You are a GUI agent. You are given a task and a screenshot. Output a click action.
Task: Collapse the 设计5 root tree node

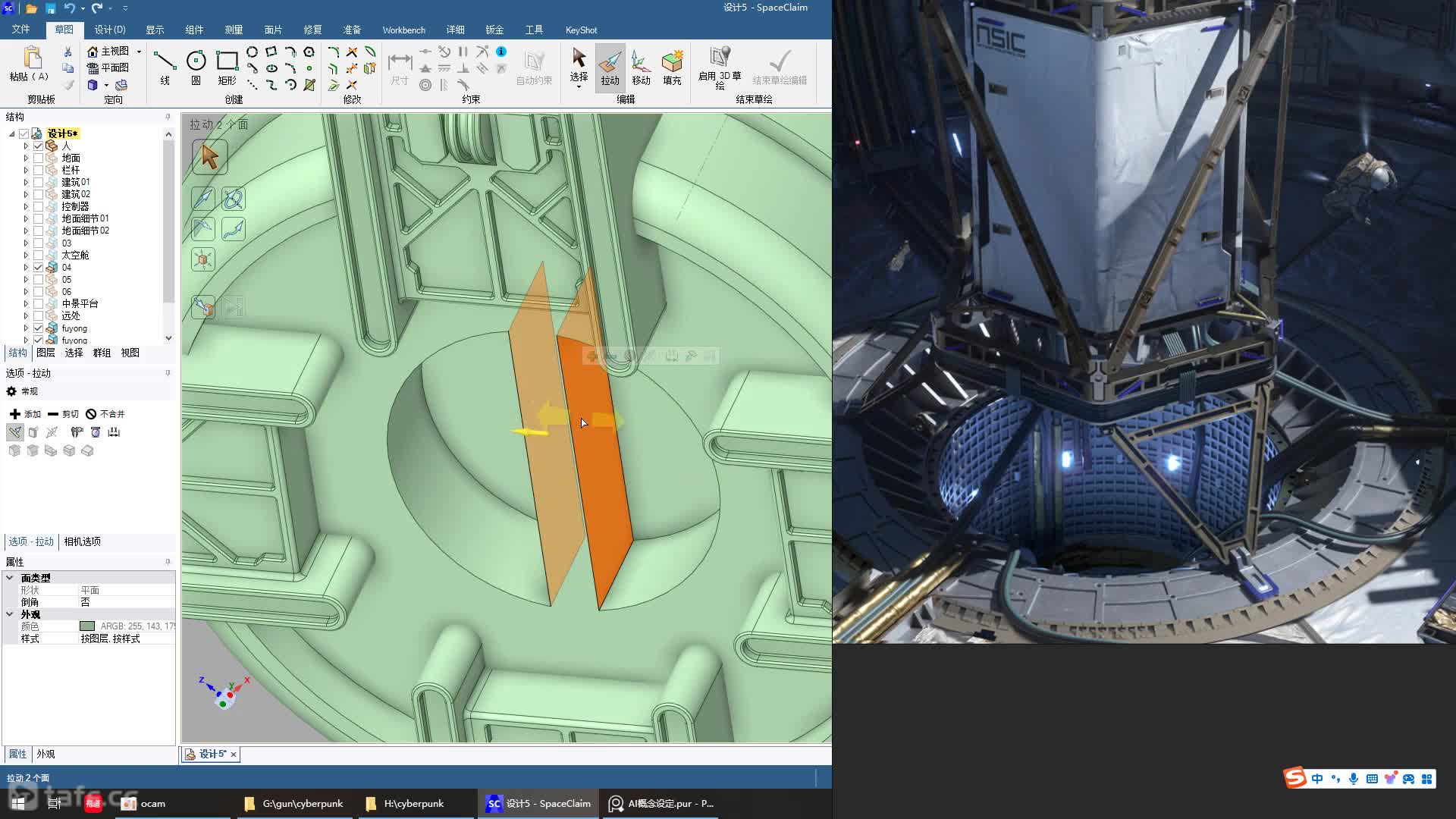click(x=12, y=133)
